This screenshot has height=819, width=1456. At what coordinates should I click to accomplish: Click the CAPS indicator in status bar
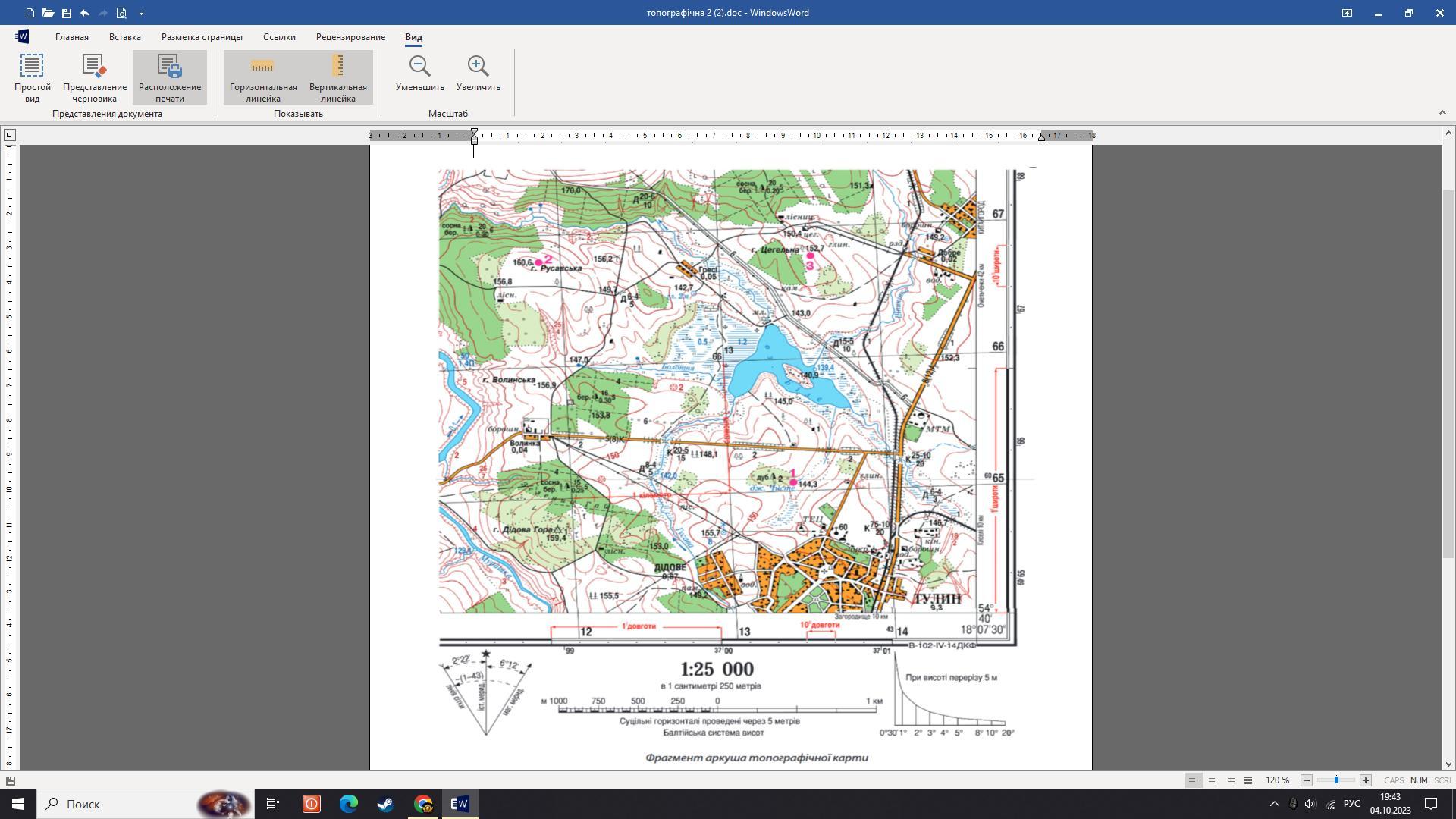click(x=1394, y=780)
